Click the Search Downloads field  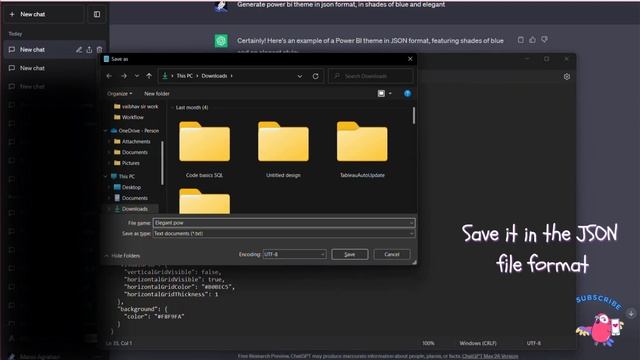[371, 76]
